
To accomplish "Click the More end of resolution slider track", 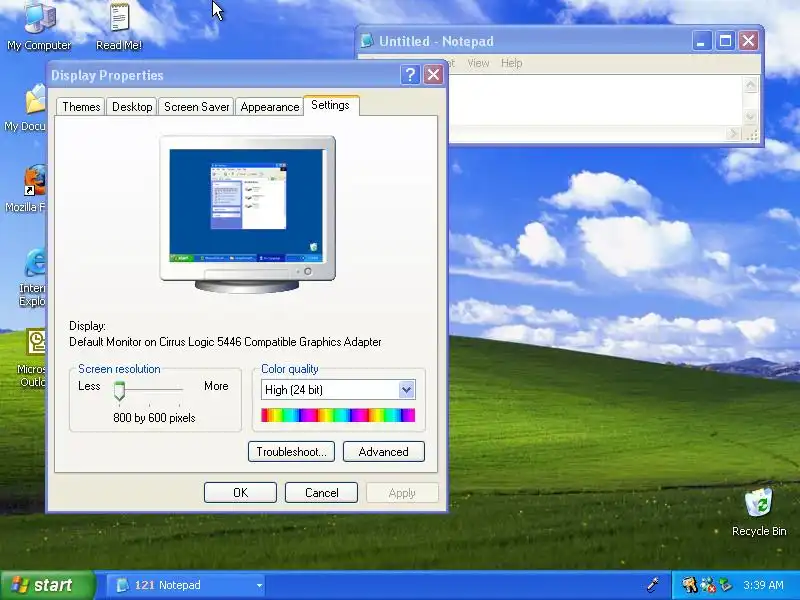I will 180,390.
